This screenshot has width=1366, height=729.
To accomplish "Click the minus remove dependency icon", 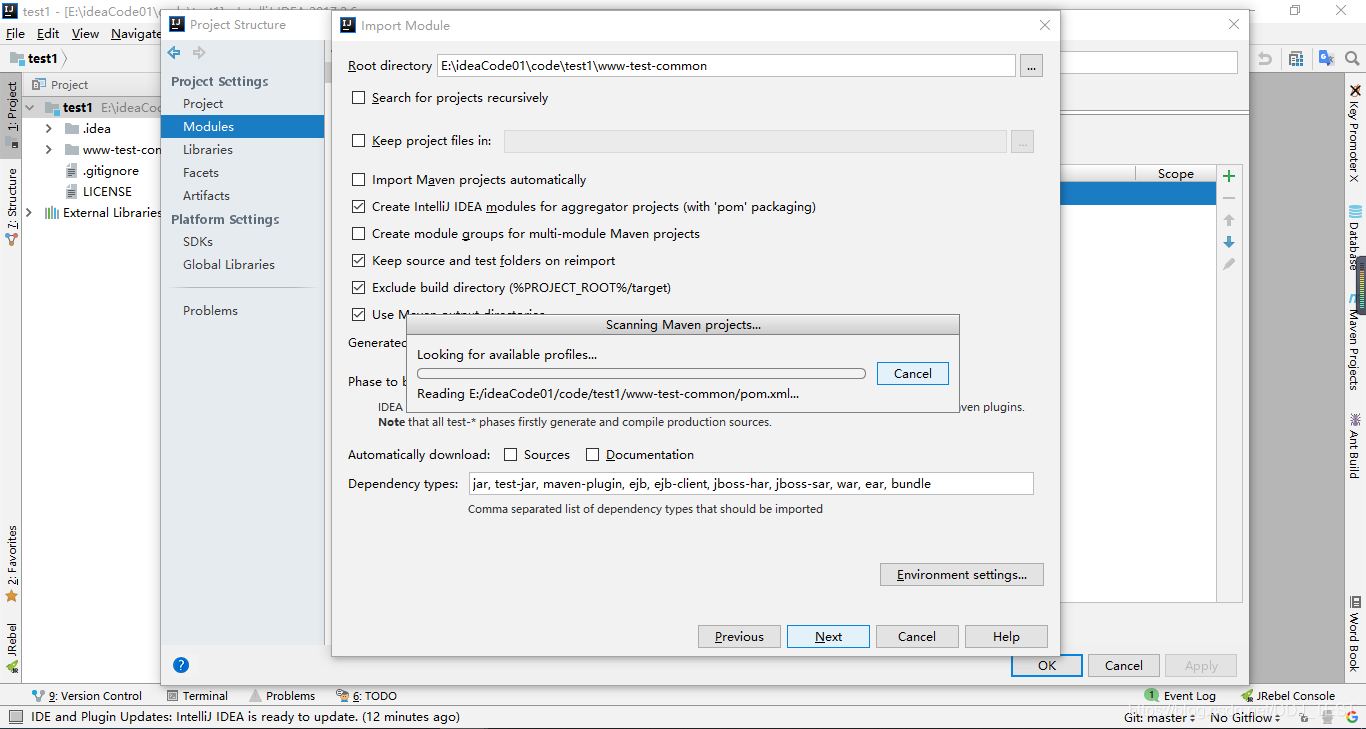I will tap(1229, 198).
